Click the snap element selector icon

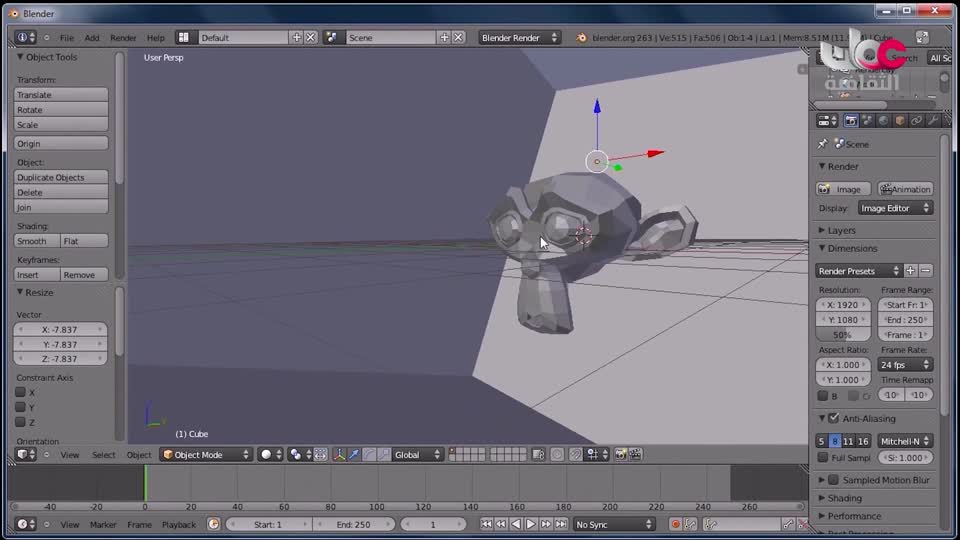pos(596,454)
